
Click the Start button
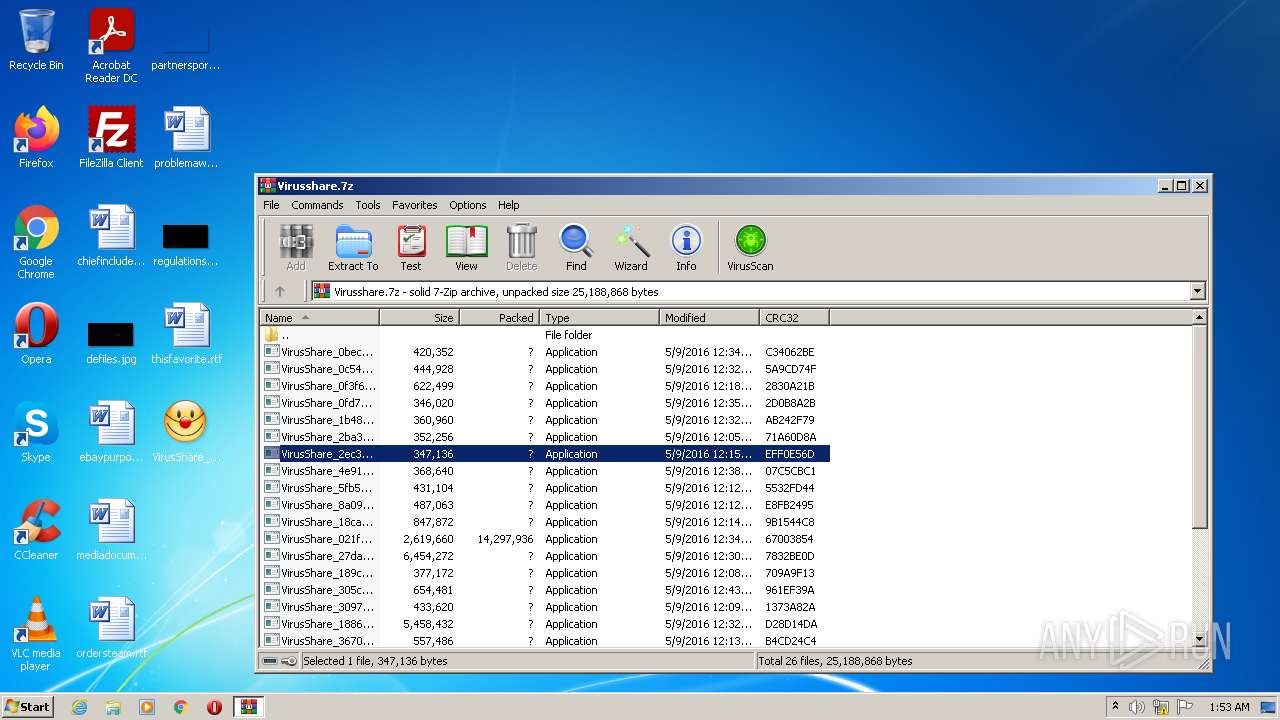click(x=27, y=707)
